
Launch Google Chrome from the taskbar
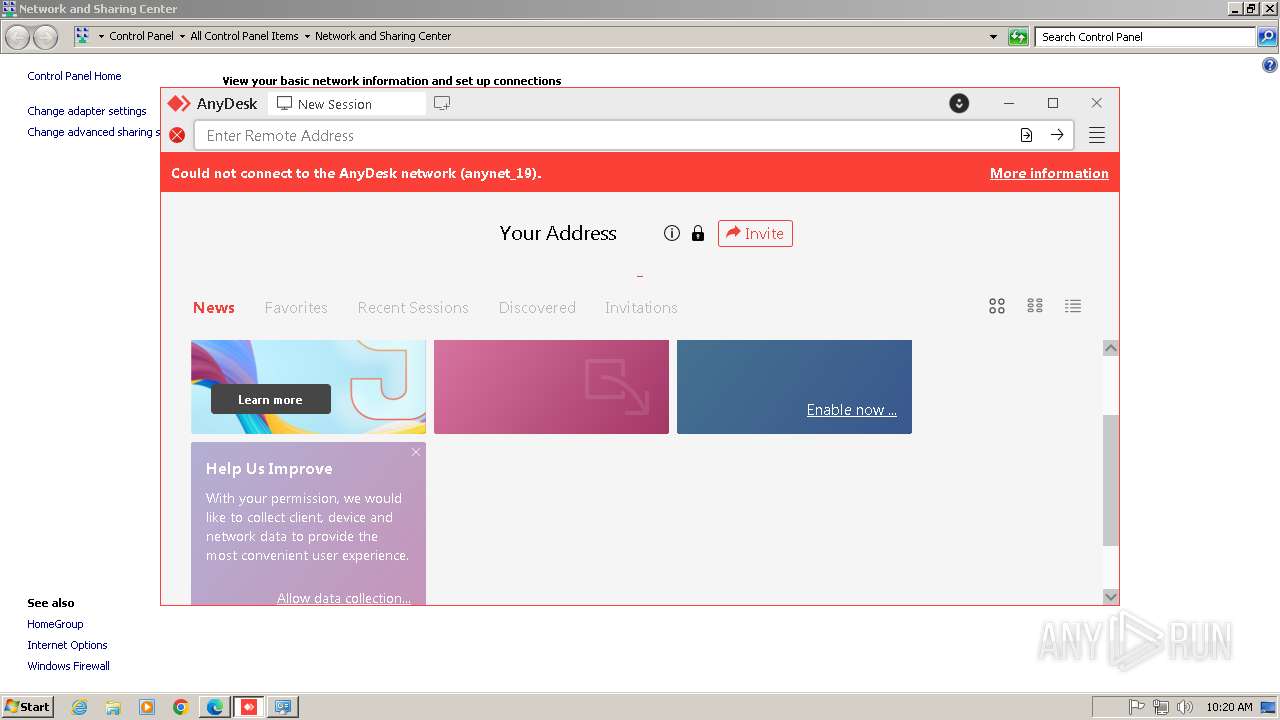(x=181, y=707)
